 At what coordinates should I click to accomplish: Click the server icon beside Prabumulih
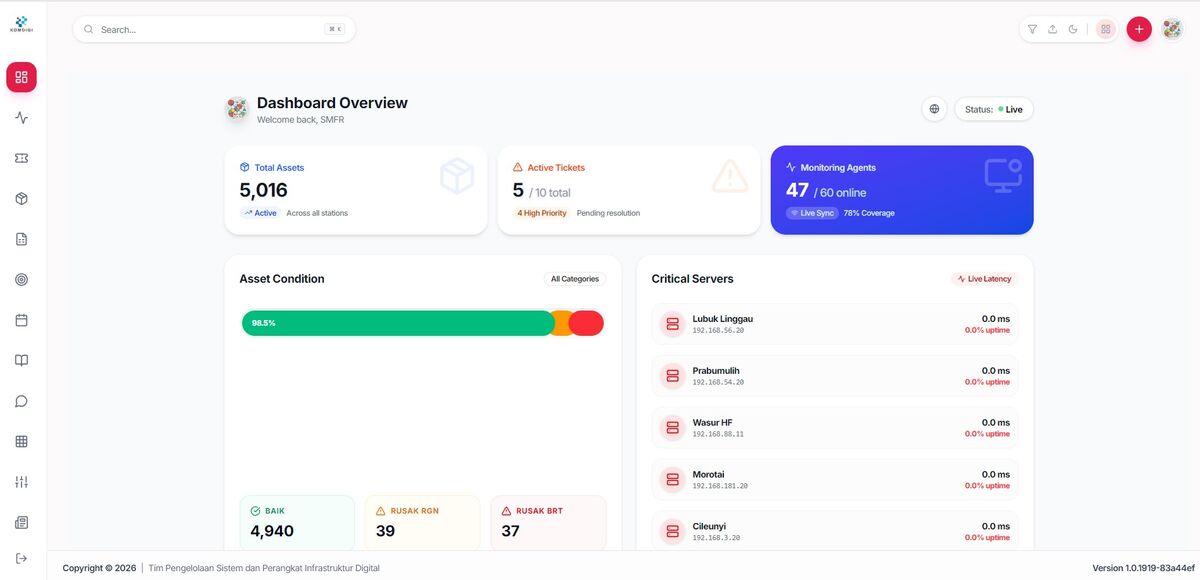(x=672, y=376)
